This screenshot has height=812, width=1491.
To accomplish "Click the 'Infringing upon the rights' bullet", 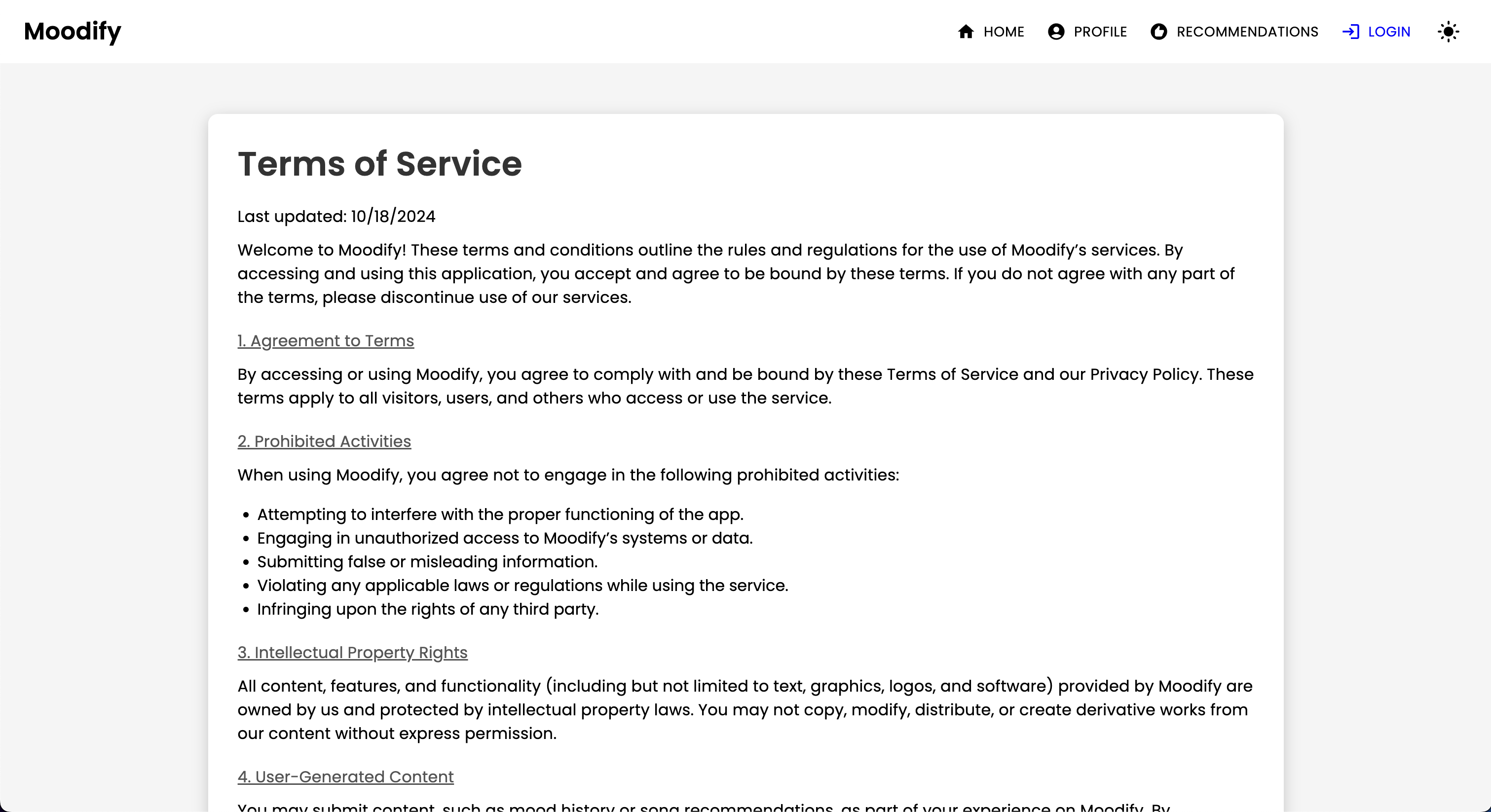I will click(x=427, y=609).
